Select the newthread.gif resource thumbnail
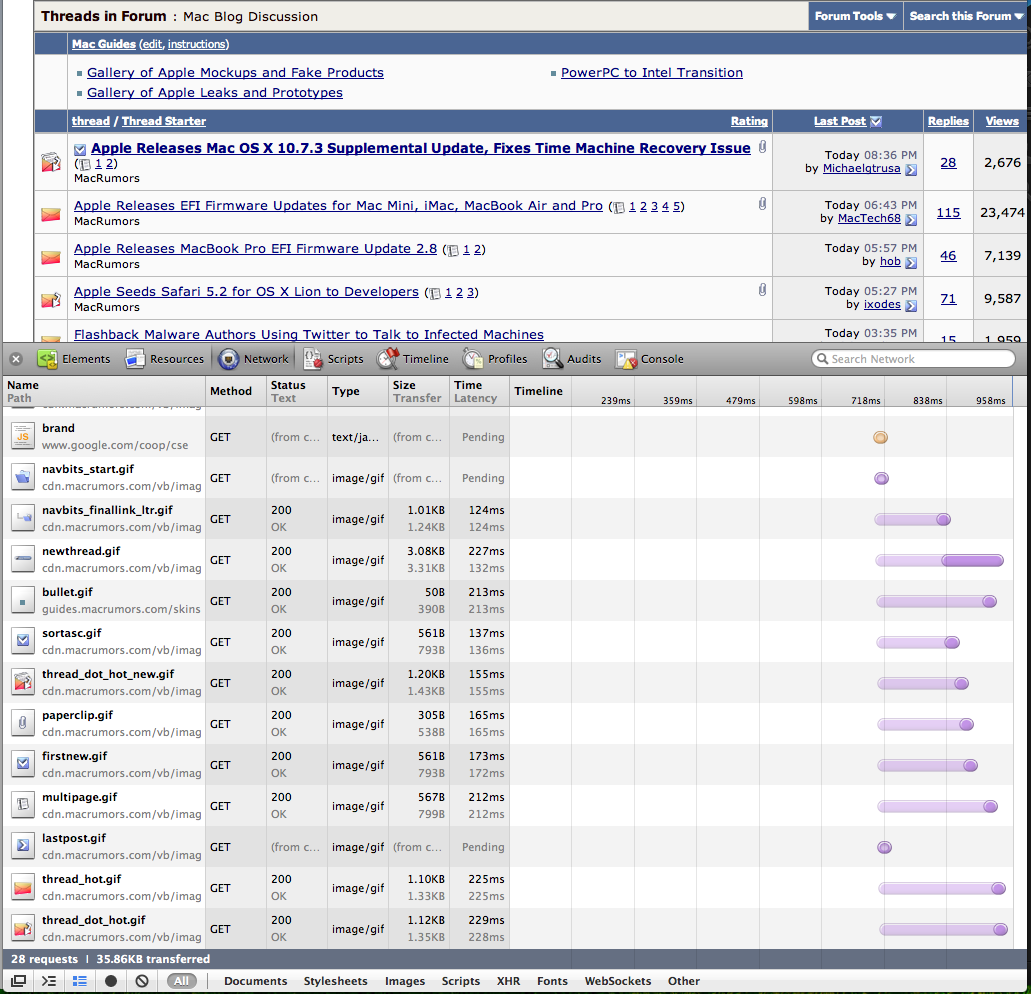This screenshot has height=994, width=1031. pyautogui.click(x=23, y=559)
